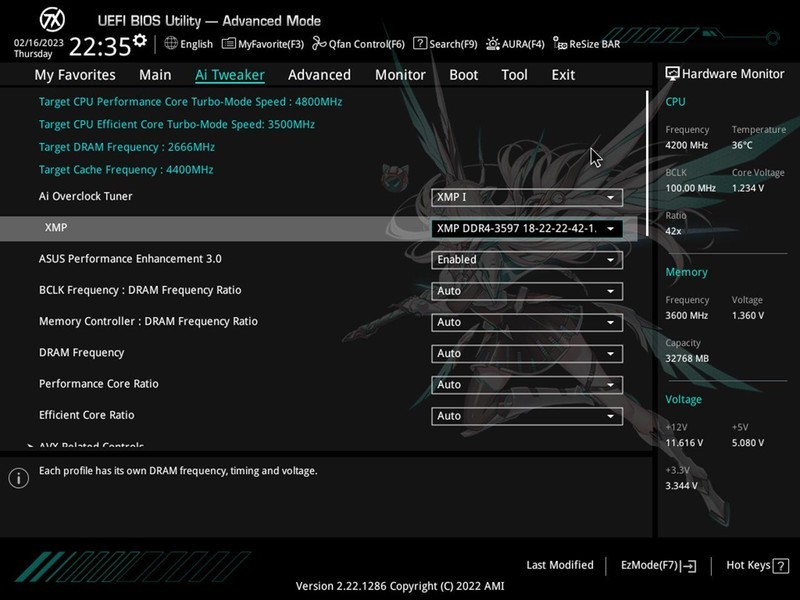Open the AURA lighting icon
This screenshot has height=600, width=800.
coord(492,44)
